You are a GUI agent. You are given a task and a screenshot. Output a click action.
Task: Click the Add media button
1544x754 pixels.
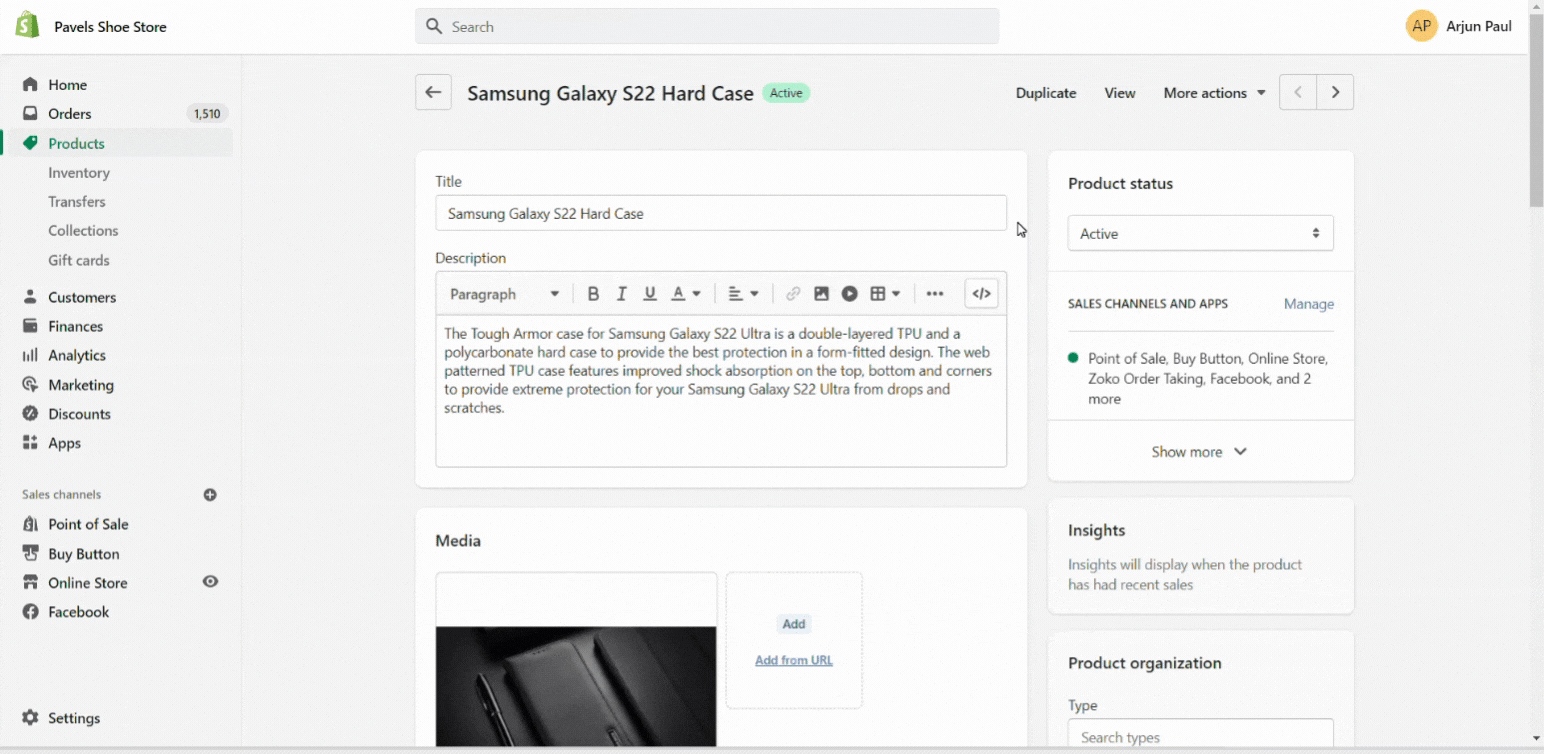point(794,624)
